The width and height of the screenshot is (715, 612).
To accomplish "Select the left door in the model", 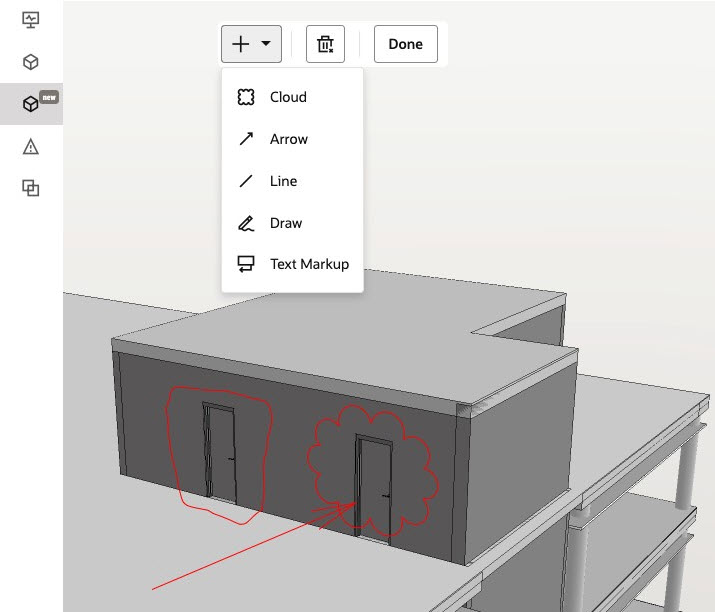I will pos(220,453).
